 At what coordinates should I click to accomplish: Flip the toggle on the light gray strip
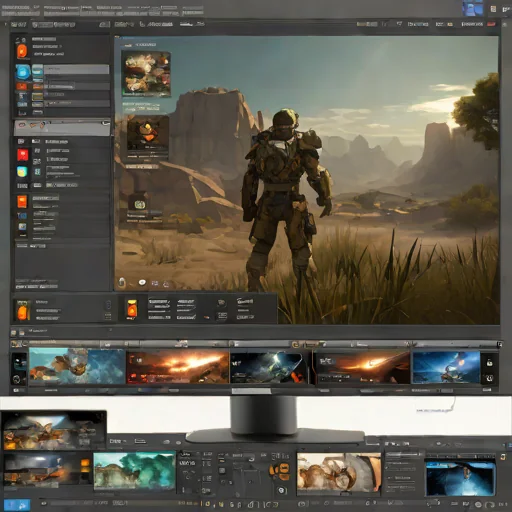coord(106,123)
